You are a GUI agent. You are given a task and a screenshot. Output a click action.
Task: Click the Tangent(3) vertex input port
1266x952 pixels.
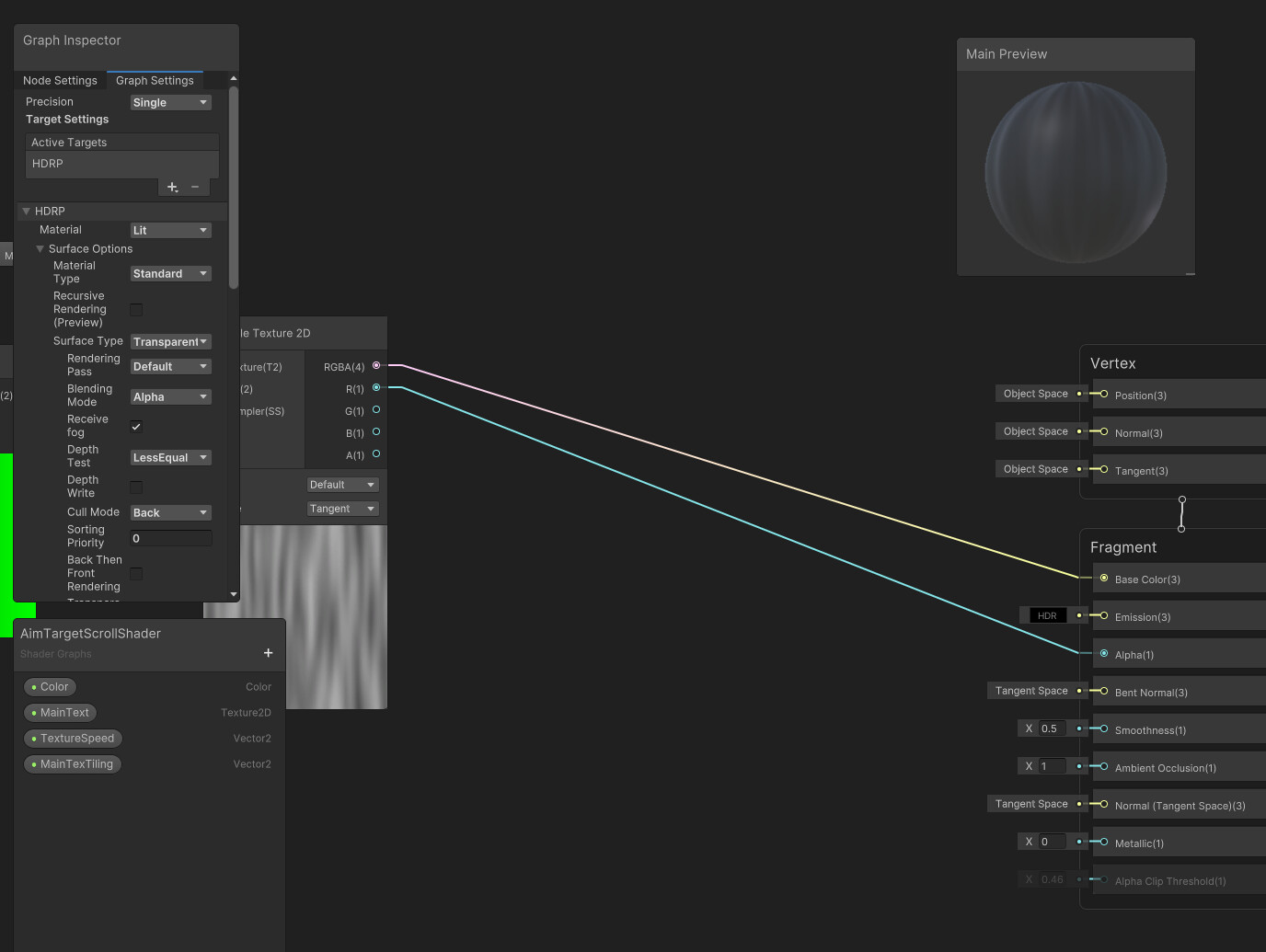pyautogui.click(x=1104, y=470)
